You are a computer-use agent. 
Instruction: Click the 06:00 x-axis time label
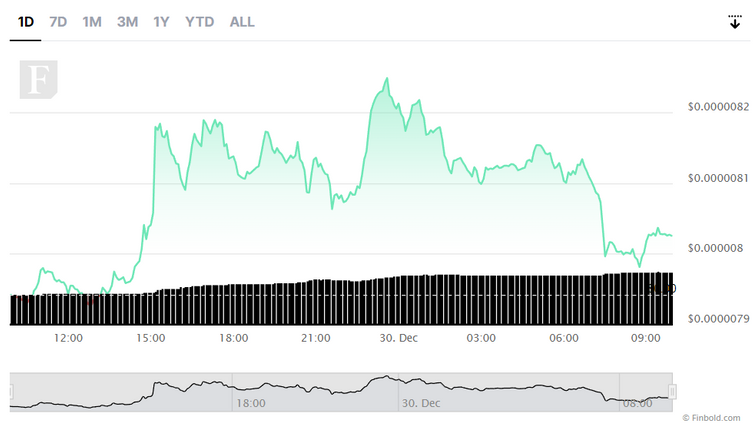pos(563,338)
